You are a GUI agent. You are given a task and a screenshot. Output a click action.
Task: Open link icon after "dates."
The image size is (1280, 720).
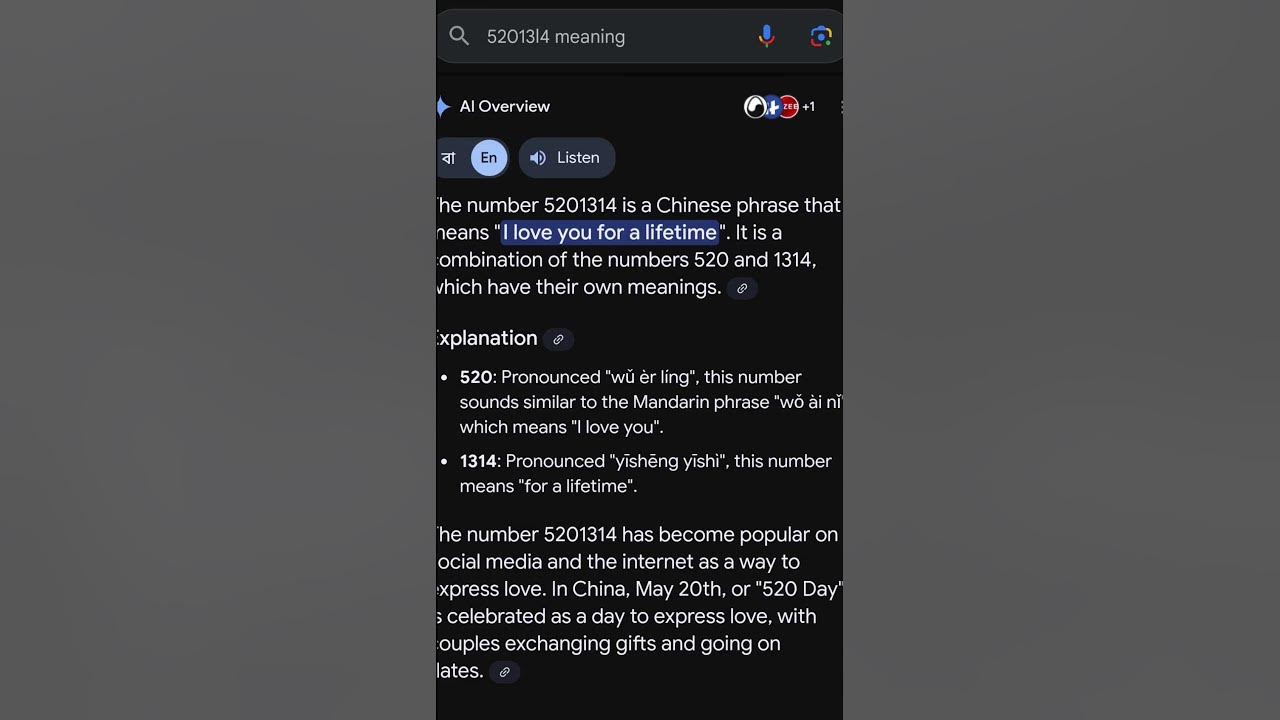(x=504, y=672)
